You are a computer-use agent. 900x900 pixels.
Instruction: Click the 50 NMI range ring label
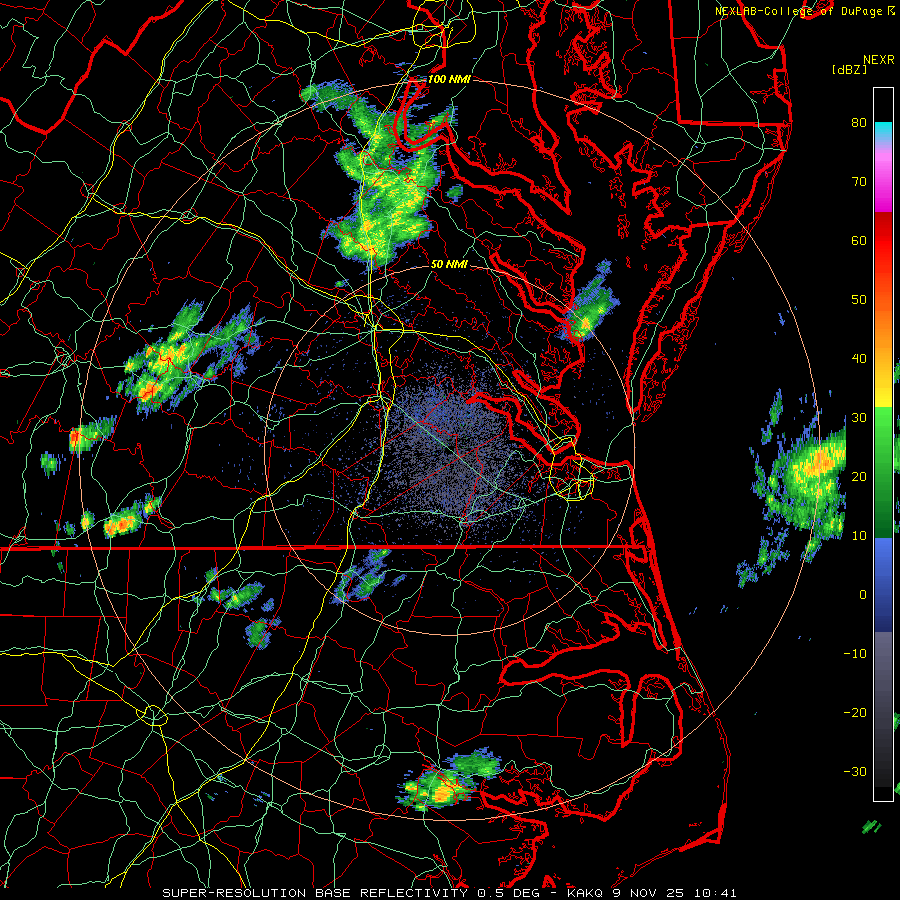[449, 264]
